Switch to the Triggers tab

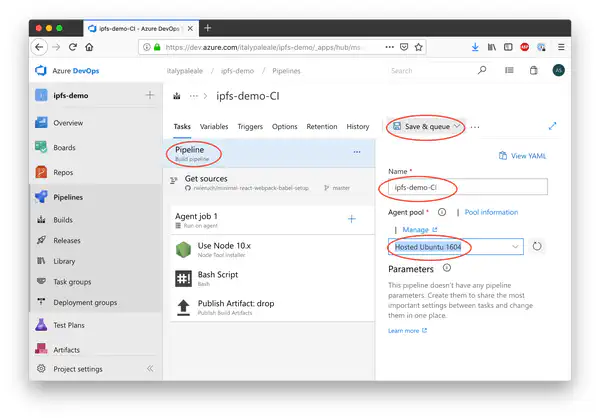(x=250, y=127)
